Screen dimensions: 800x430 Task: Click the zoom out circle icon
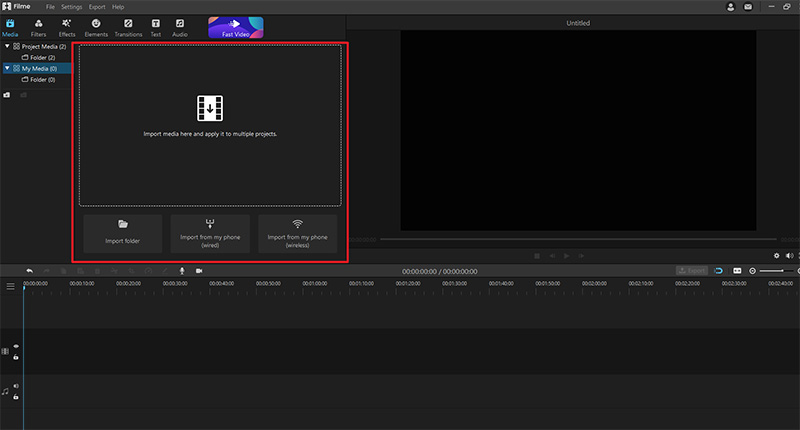coord(752,271)
